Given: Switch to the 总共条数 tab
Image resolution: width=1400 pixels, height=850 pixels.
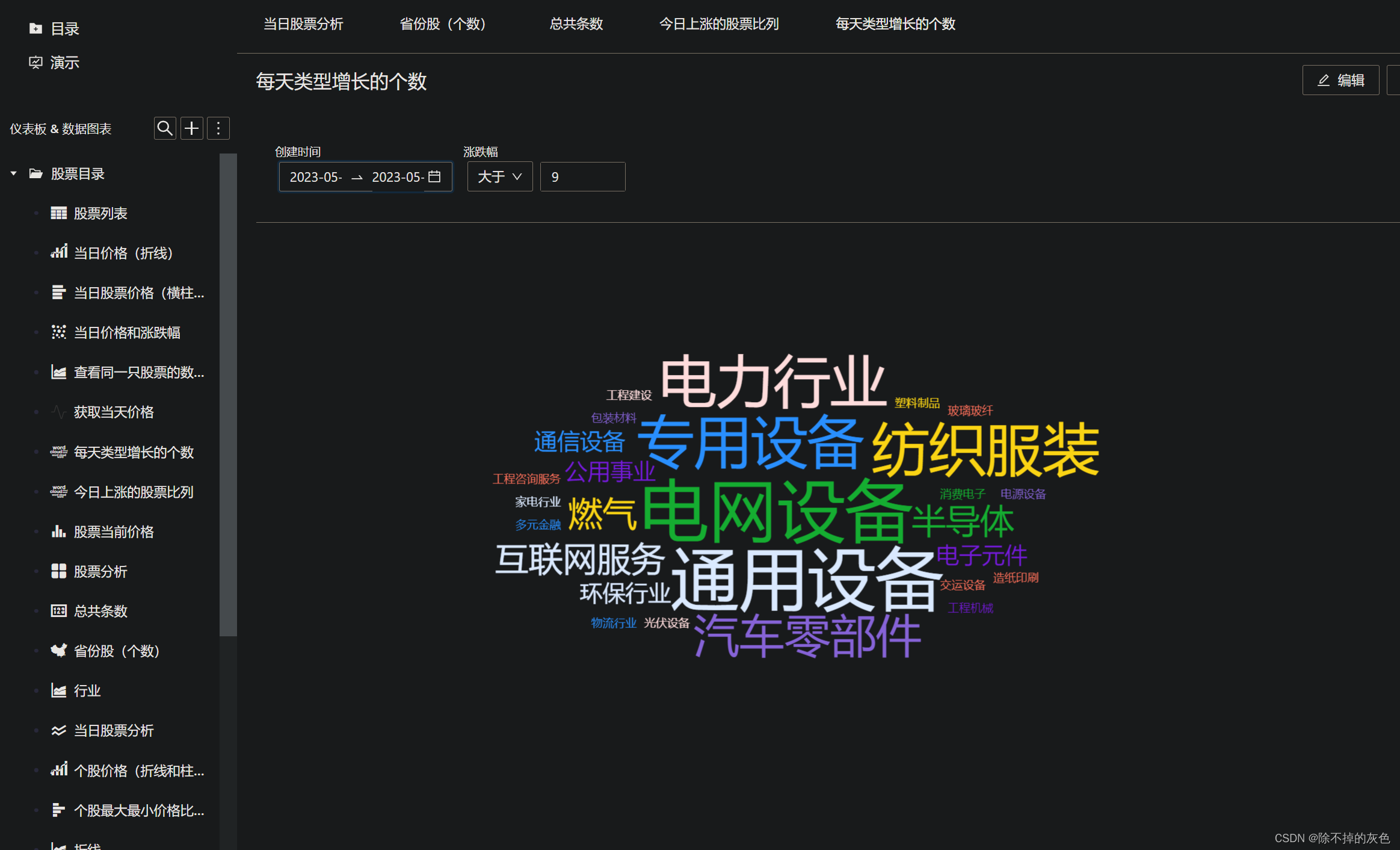Looking at the screenshot, I should [576, 24].
